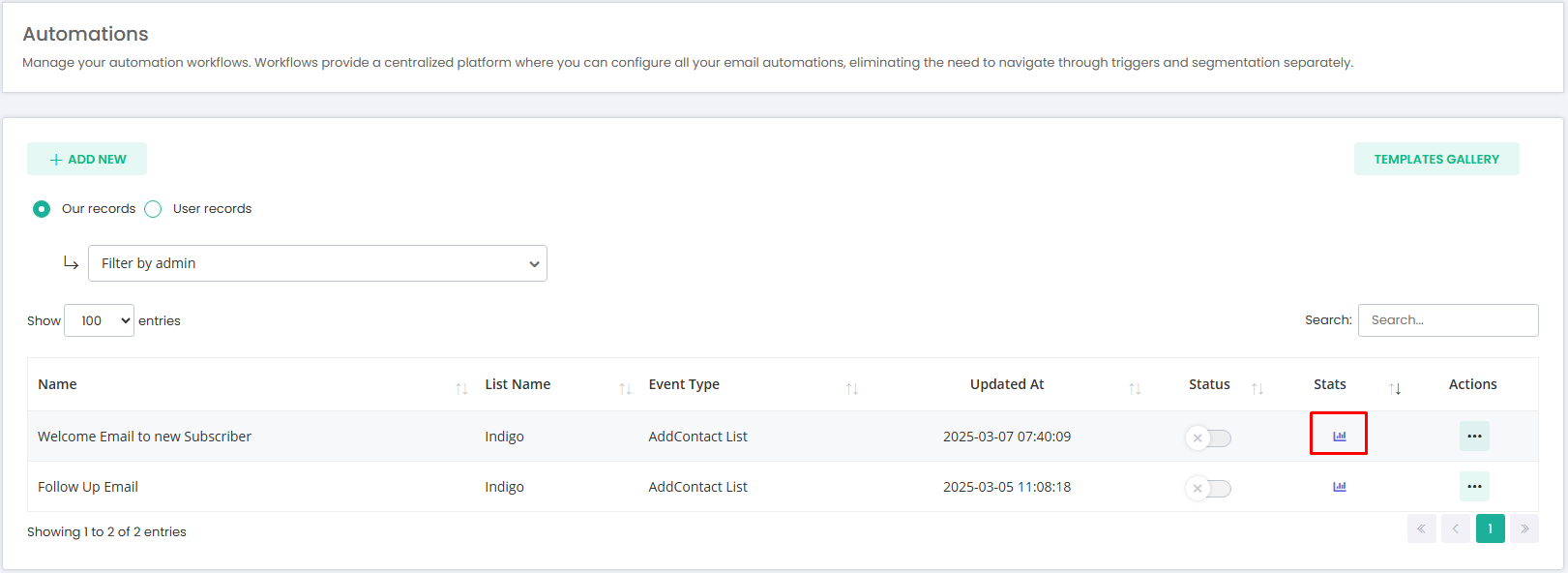This screenshot has height=573, width=1568.
Task: Expand the Filter by admin dropdown
Action: pos(317,263)
